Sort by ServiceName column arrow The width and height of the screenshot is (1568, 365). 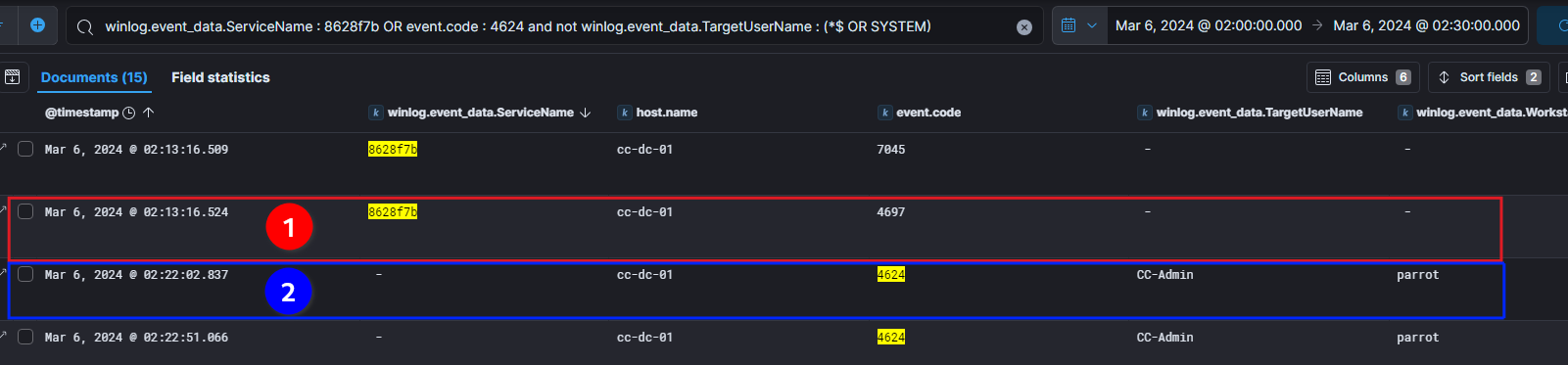586,113
